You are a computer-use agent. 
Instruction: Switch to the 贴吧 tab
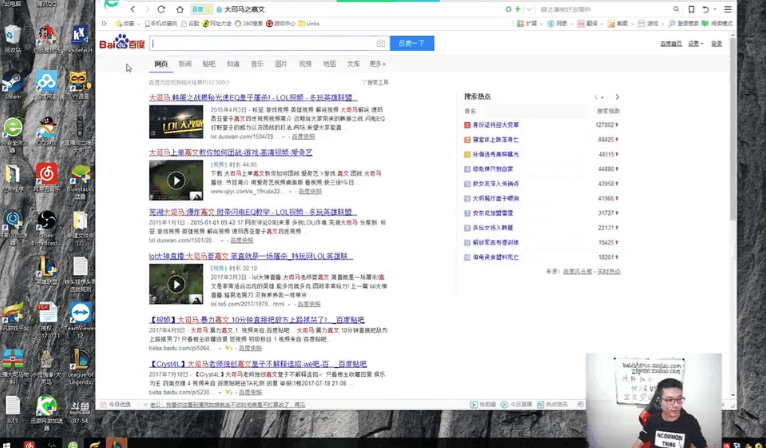(x=209, y=64)
